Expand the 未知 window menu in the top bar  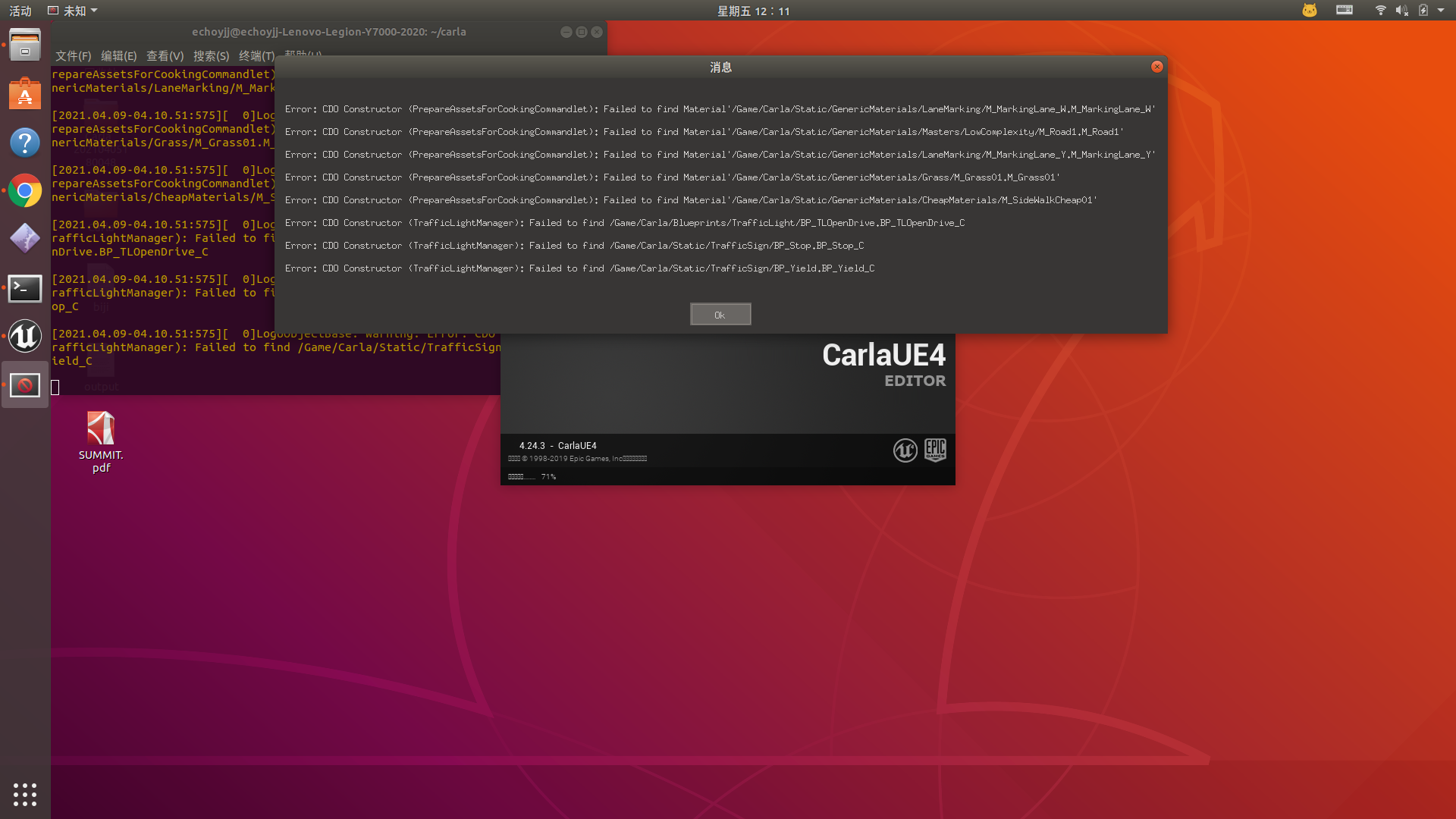pos(73,10)
